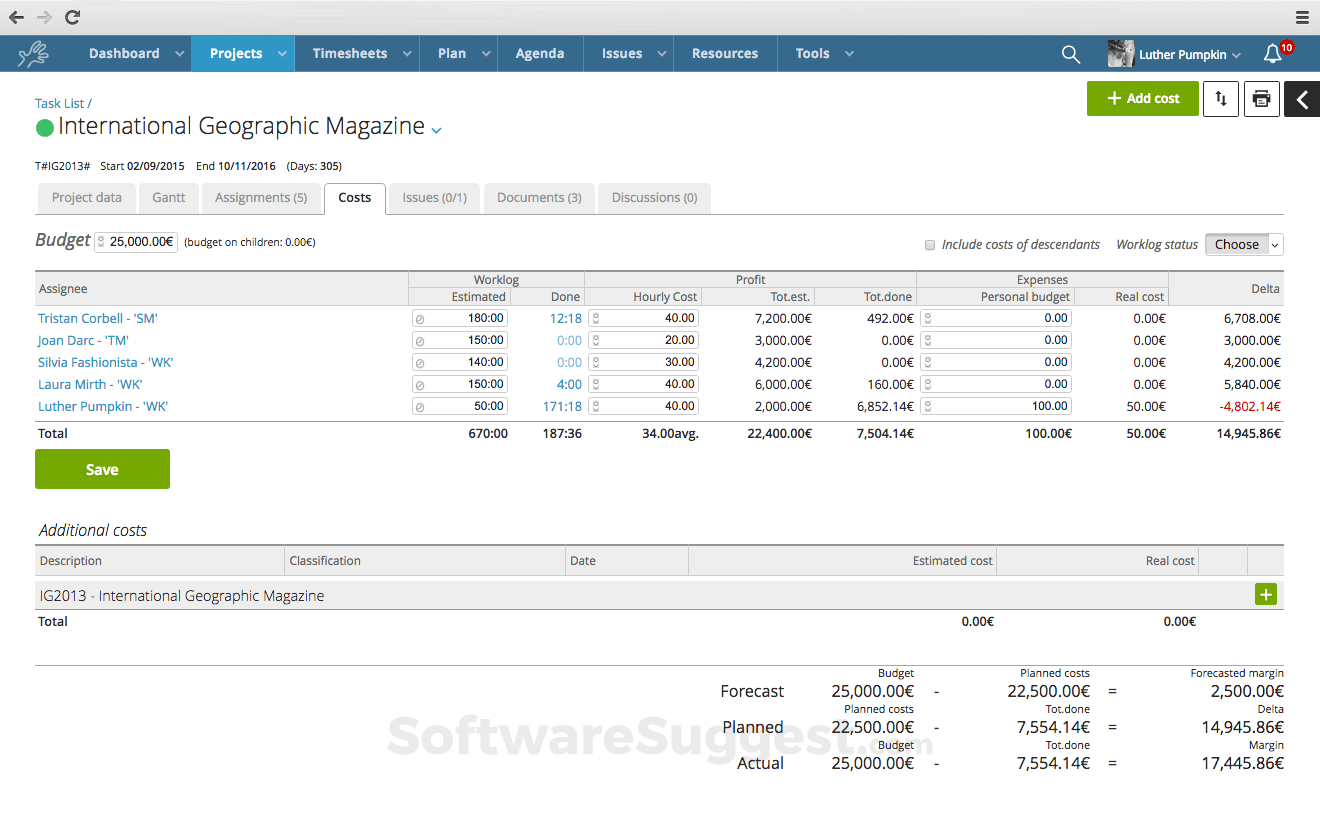Open the Worklog status Choose dropdown

click(1243, 244)
